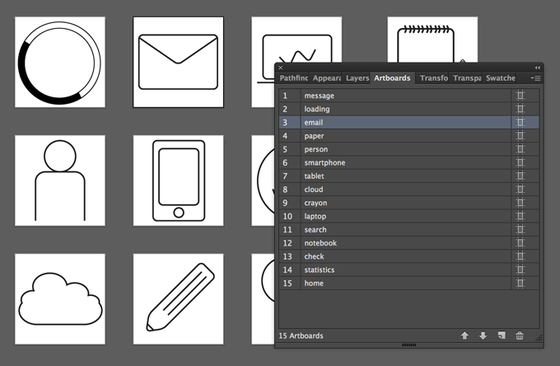Click the cloud artwork on canvas

[x=60, y=299]
